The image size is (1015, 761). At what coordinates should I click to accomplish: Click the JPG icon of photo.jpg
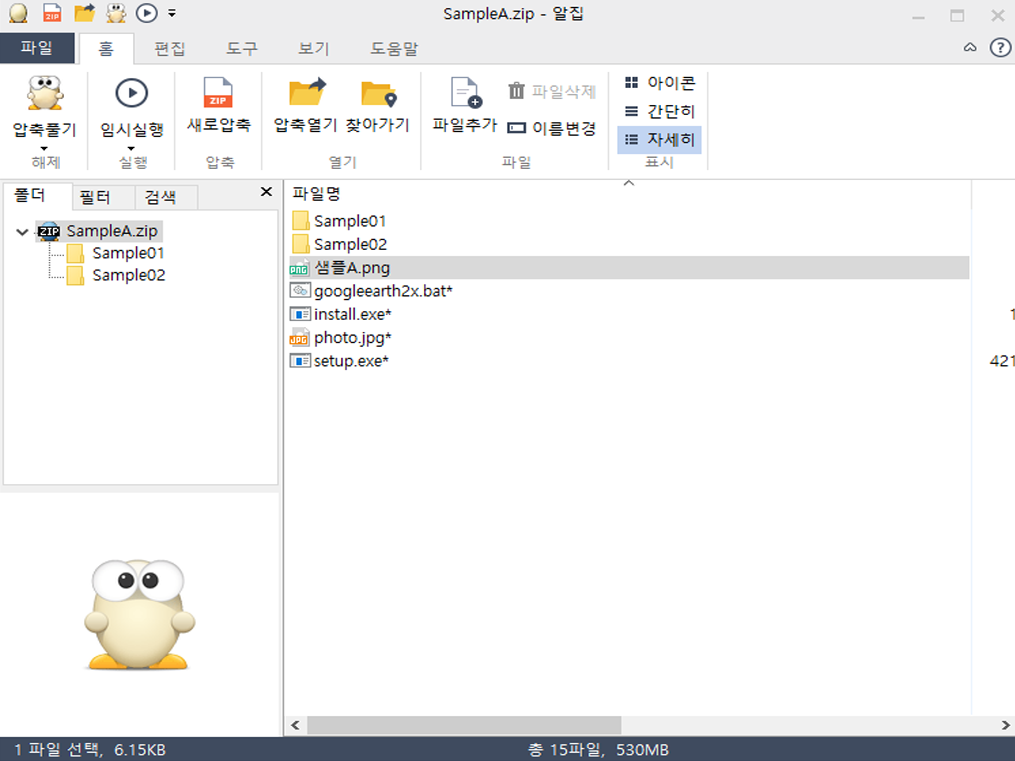coord(299,338)
